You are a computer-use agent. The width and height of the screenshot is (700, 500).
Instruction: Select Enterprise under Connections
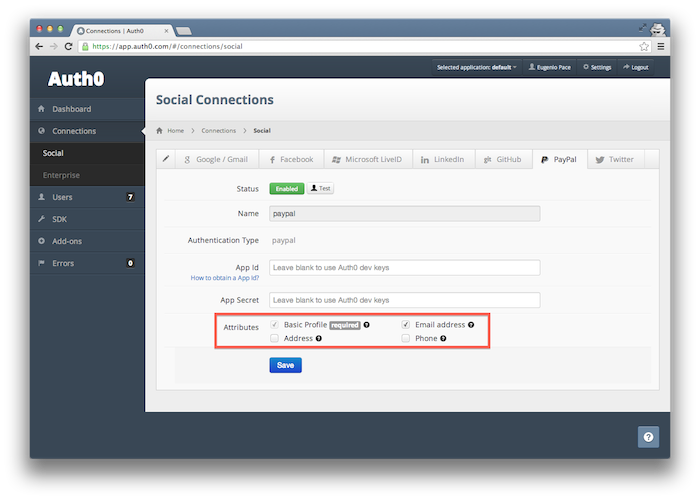[88, 175]
